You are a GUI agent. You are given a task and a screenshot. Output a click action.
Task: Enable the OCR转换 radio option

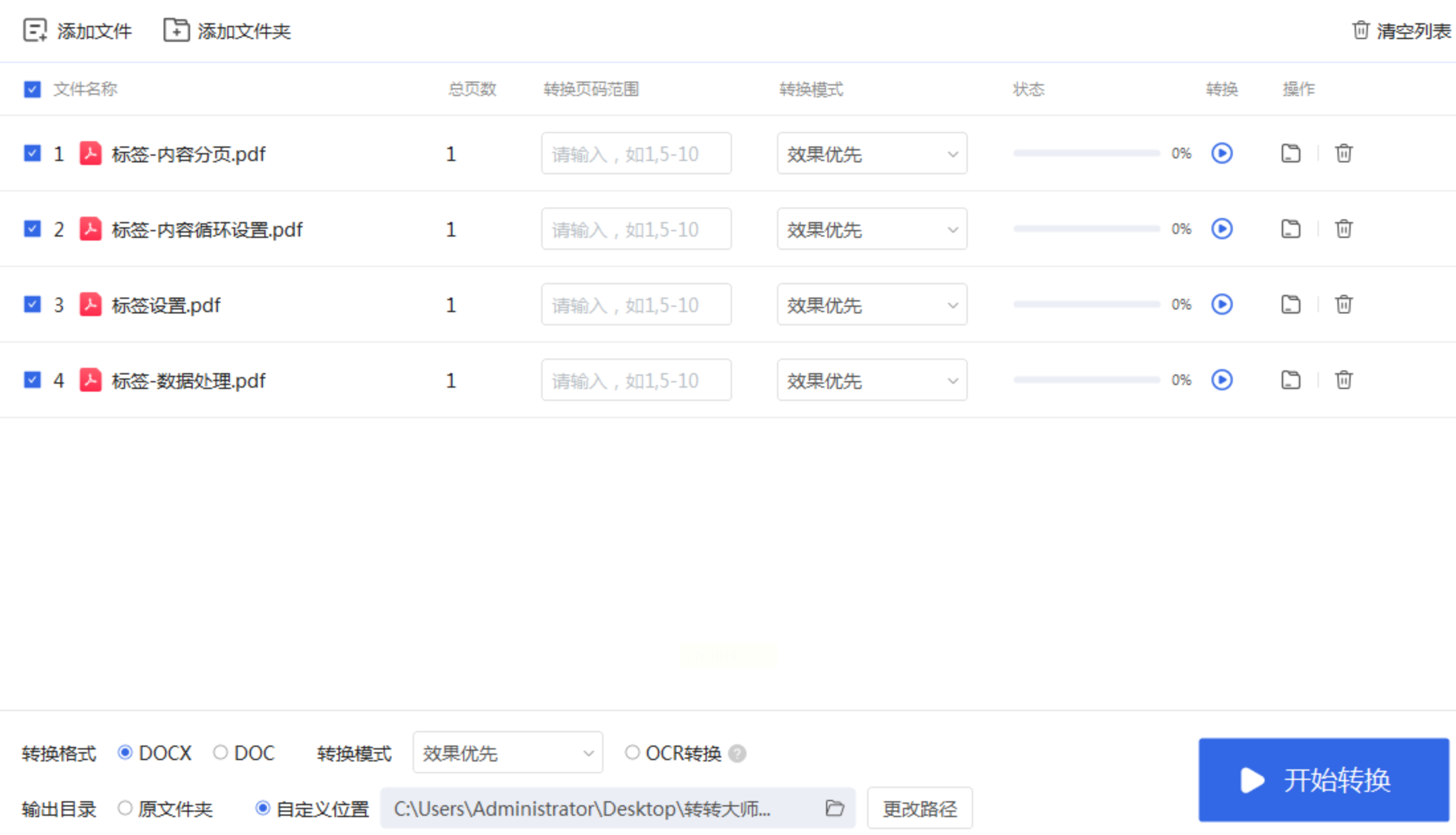coord(632,753)
